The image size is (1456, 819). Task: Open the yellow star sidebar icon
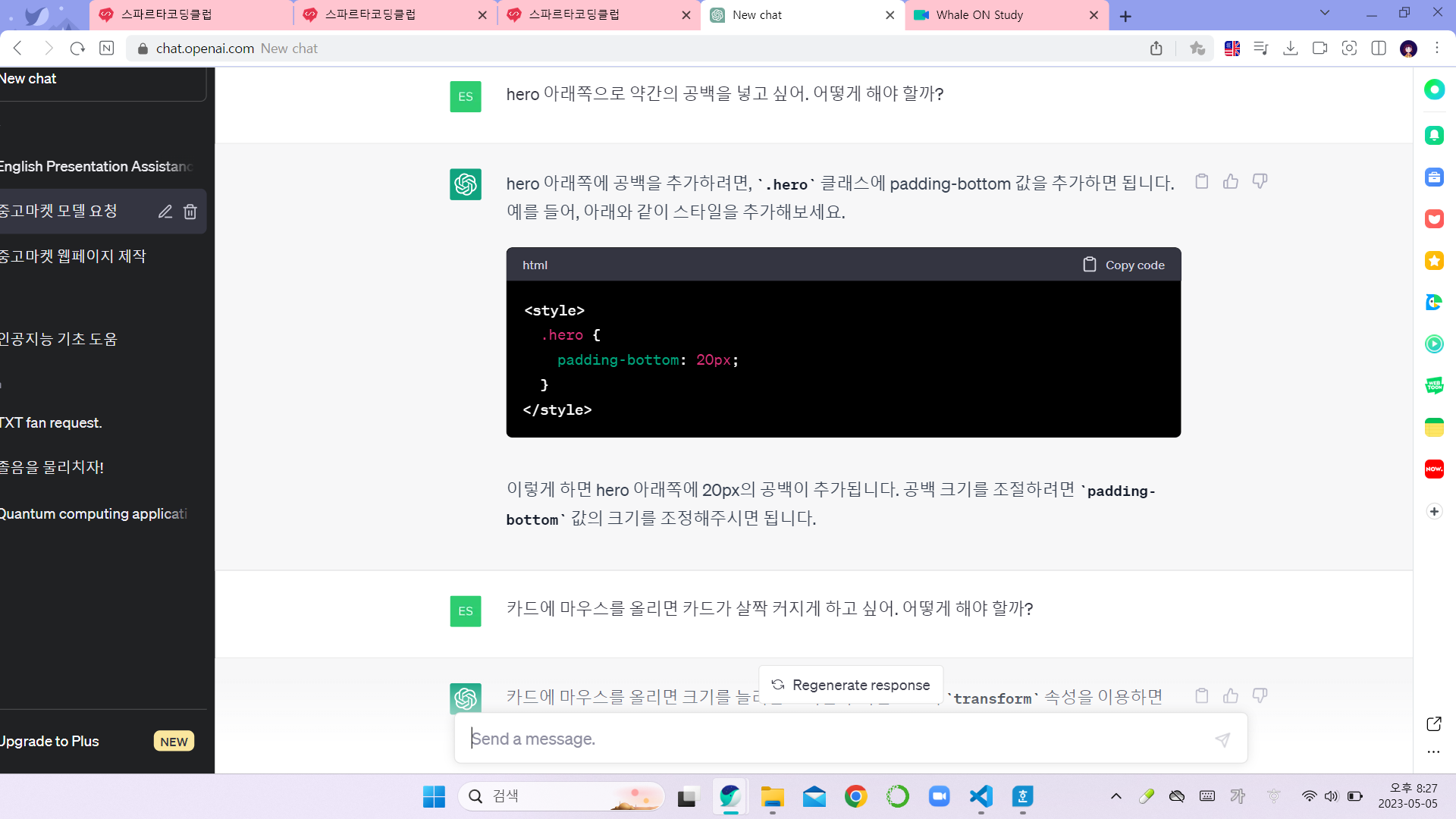pos(1434,261)
